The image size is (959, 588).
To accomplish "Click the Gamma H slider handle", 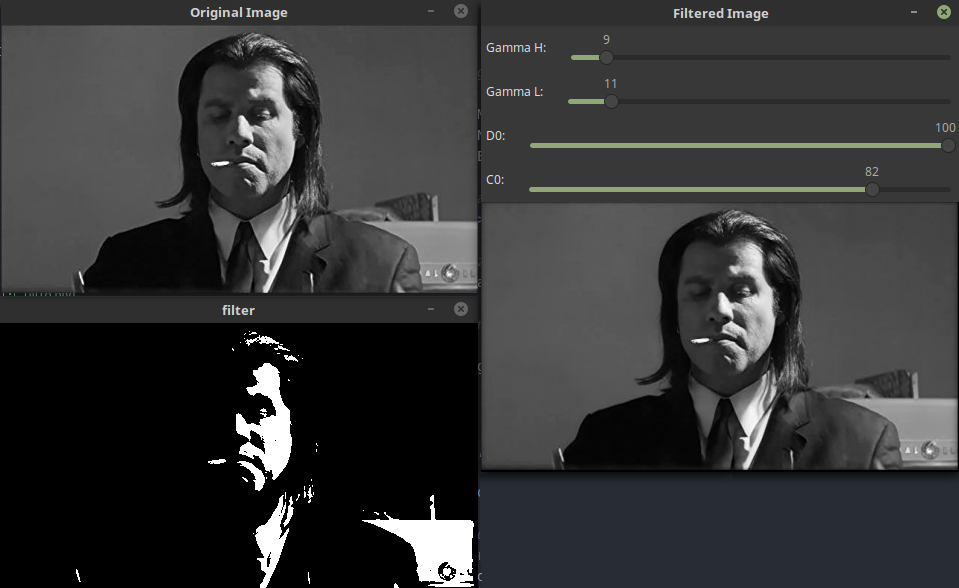I will click(x=606, y=58).
